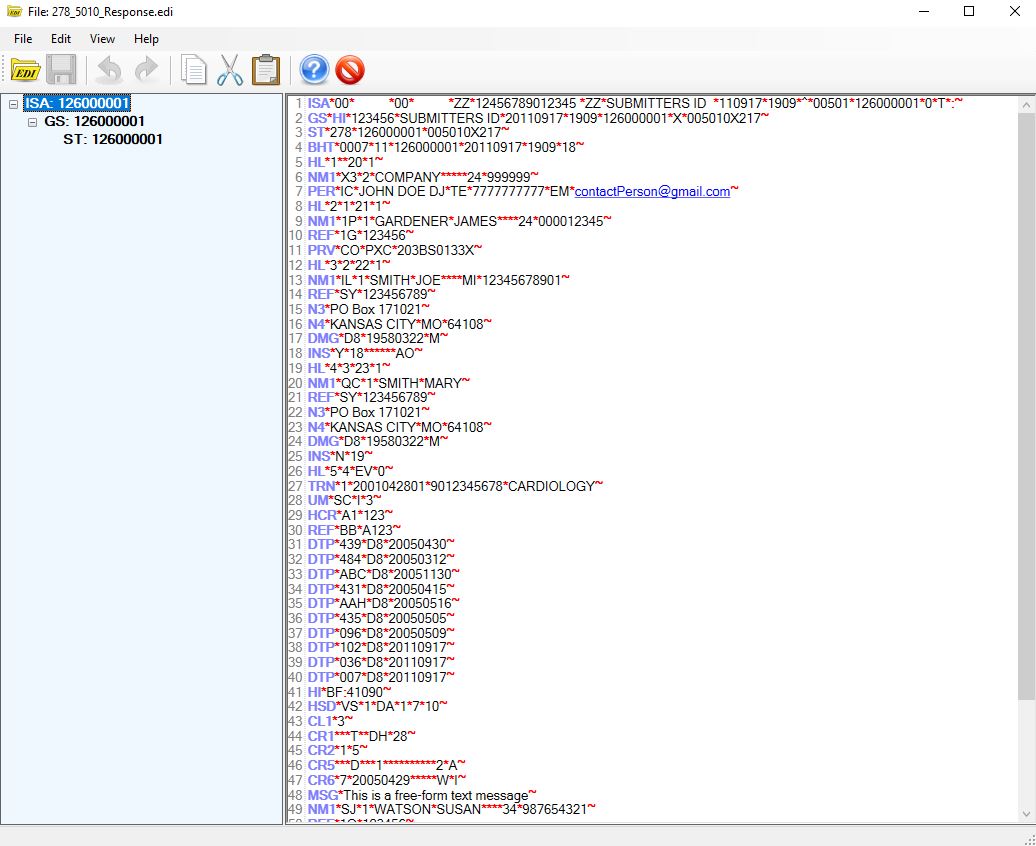Viewport: 1036px width, 846px height.
Task: Click the Undo arrow icon
Action: coord(109,70)
